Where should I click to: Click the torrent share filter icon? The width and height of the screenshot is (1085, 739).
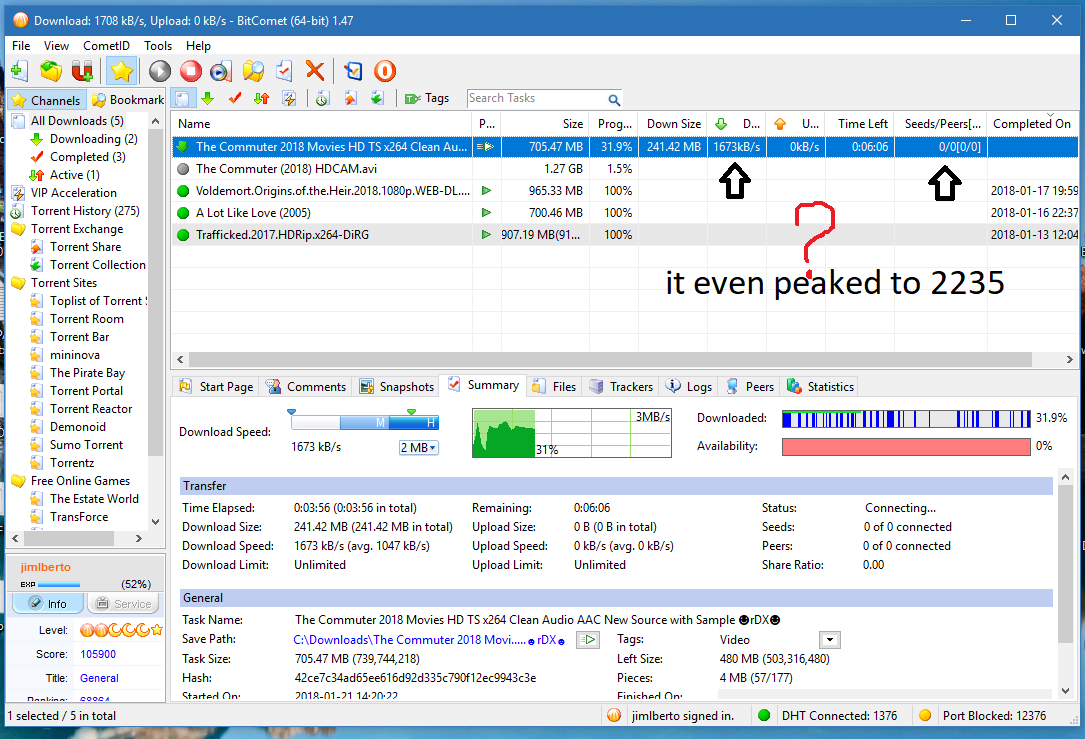click(350, 99)
